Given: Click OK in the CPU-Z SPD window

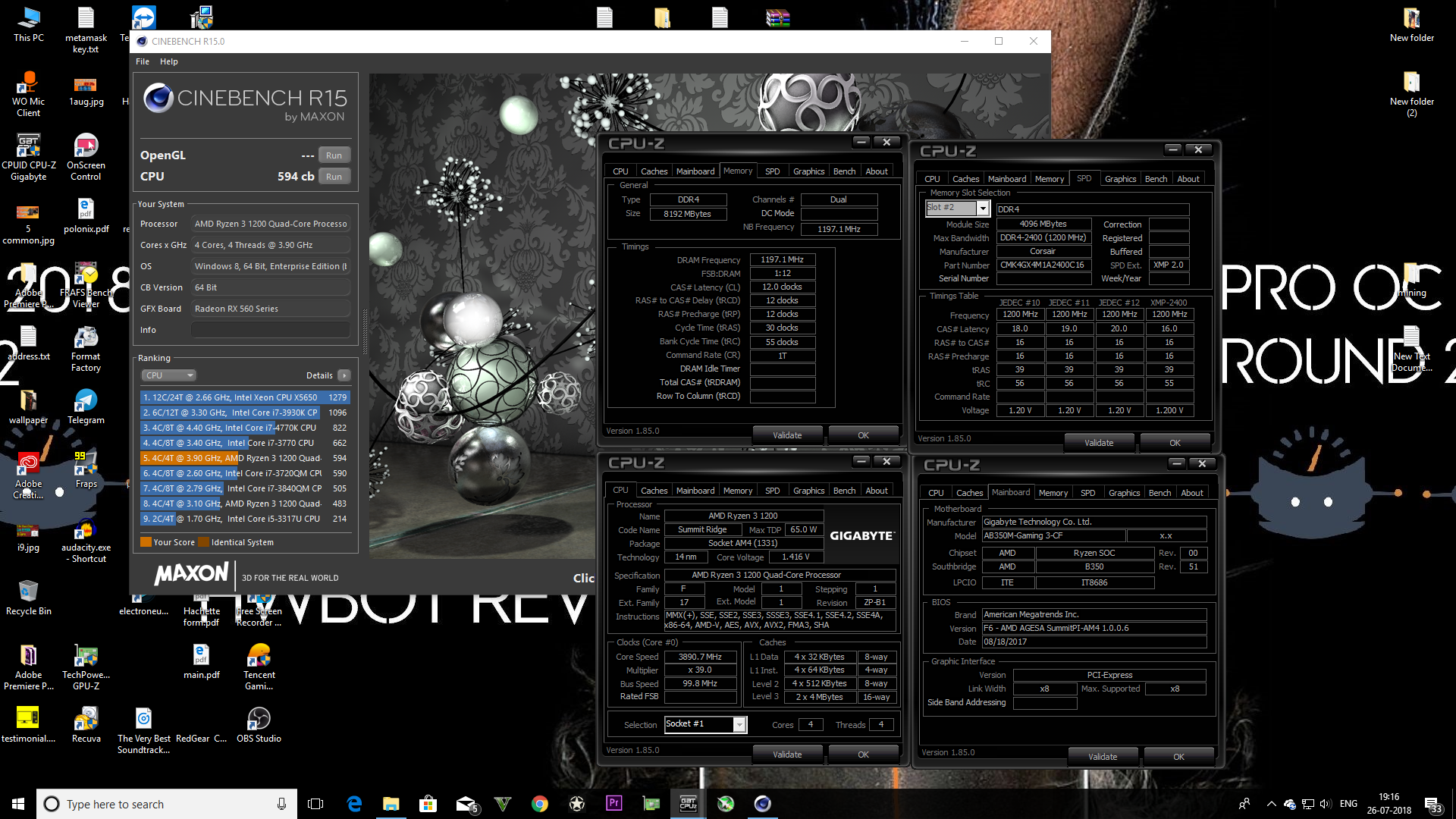Looking at the screenshot, I should (1175, 443).
